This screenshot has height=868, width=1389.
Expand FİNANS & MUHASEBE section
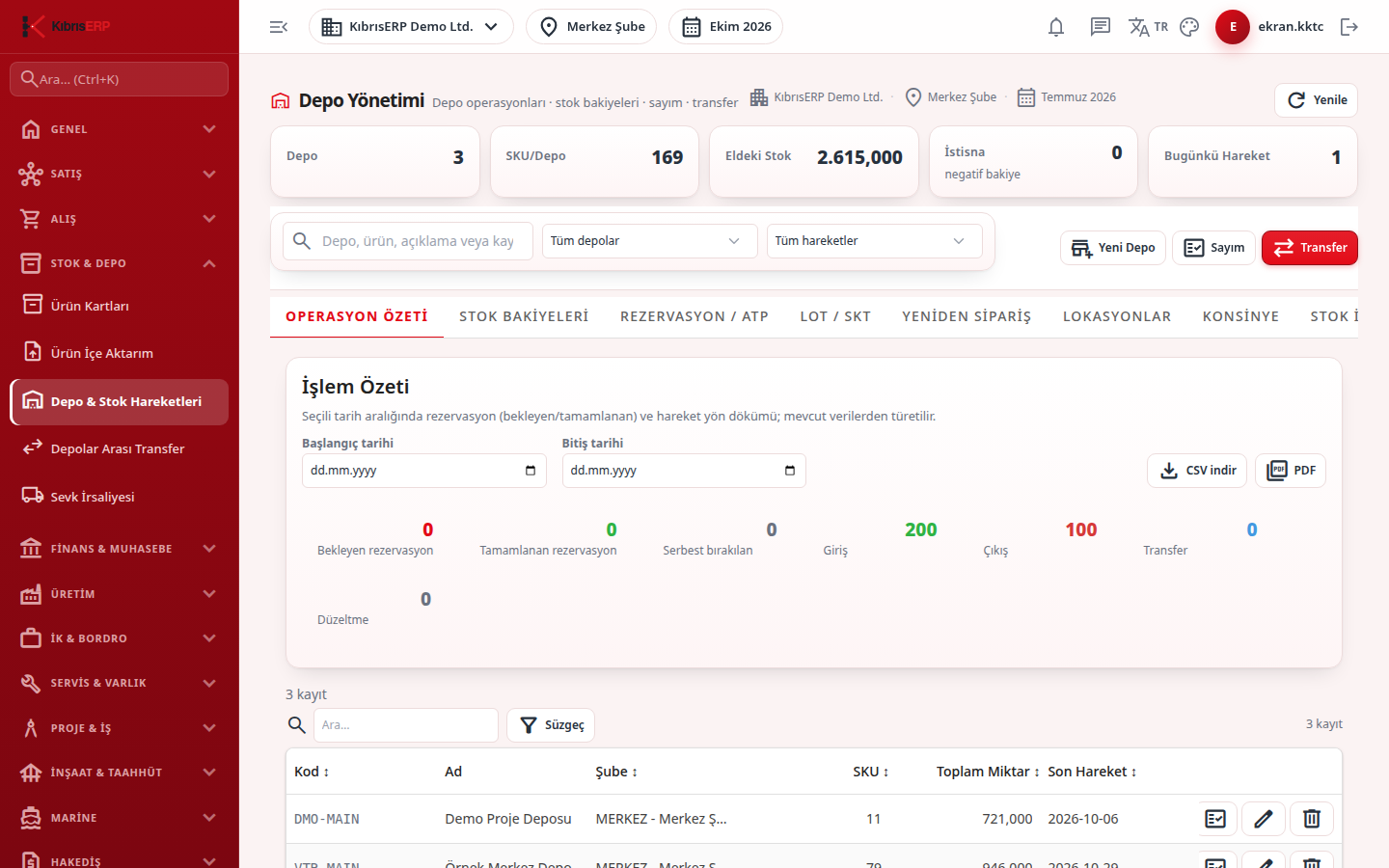(x=120, y=549)
